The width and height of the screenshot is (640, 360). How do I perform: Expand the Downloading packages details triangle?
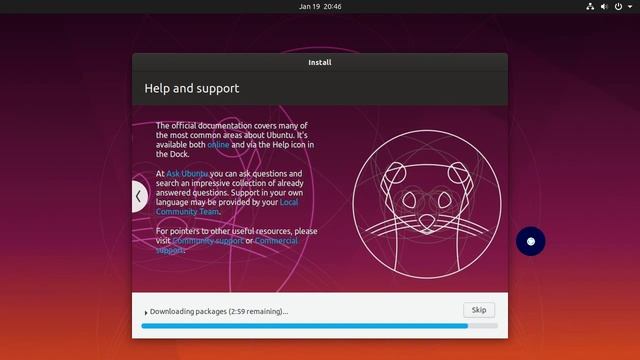[x=146, y=312]
